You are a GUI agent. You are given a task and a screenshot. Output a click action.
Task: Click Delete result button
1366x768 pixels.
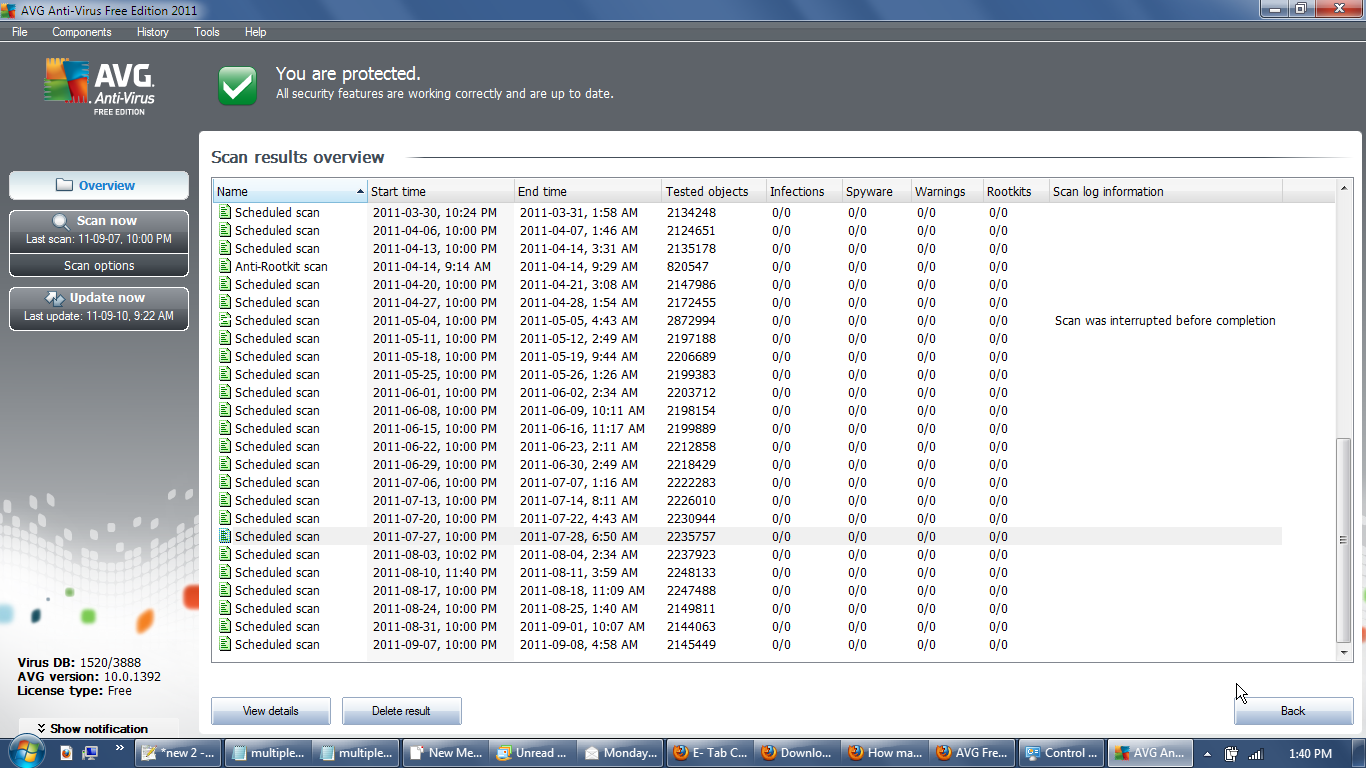tap(401, 711)
